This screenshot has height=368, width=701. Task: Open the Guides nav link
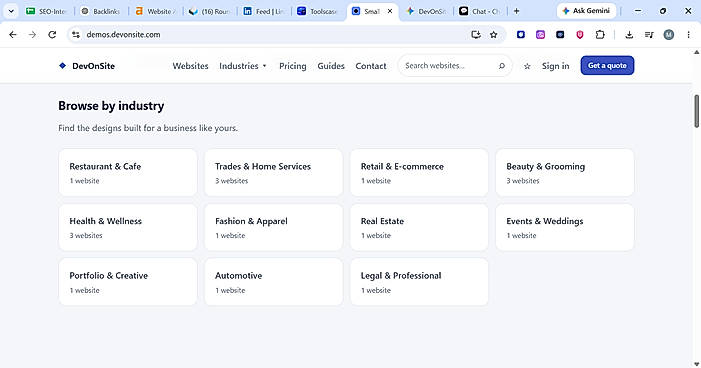(x=331, y=66)
